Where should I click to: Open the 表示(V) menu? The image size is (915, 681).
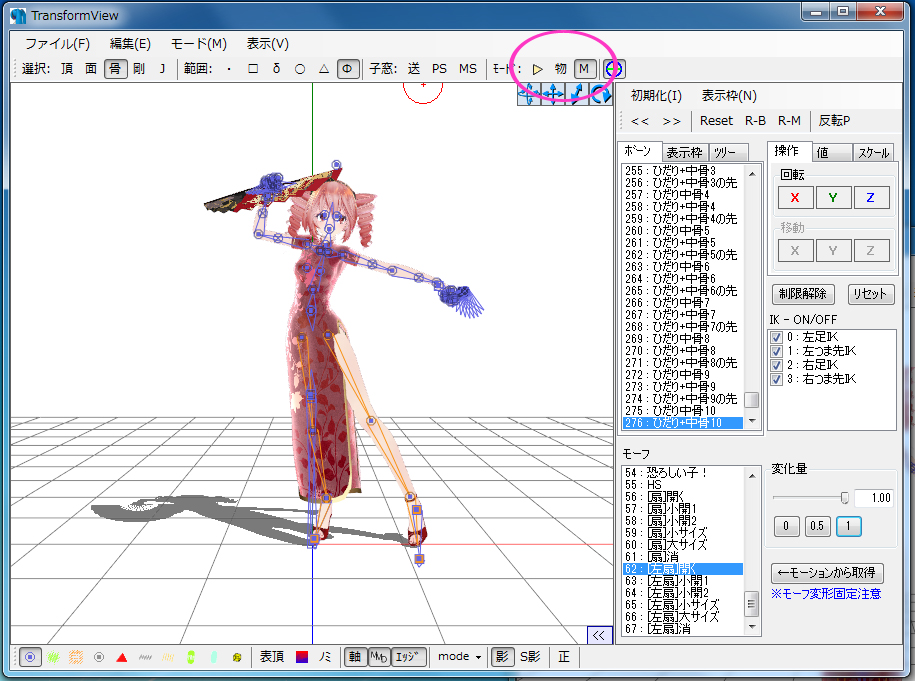click(x=267, y=44)
